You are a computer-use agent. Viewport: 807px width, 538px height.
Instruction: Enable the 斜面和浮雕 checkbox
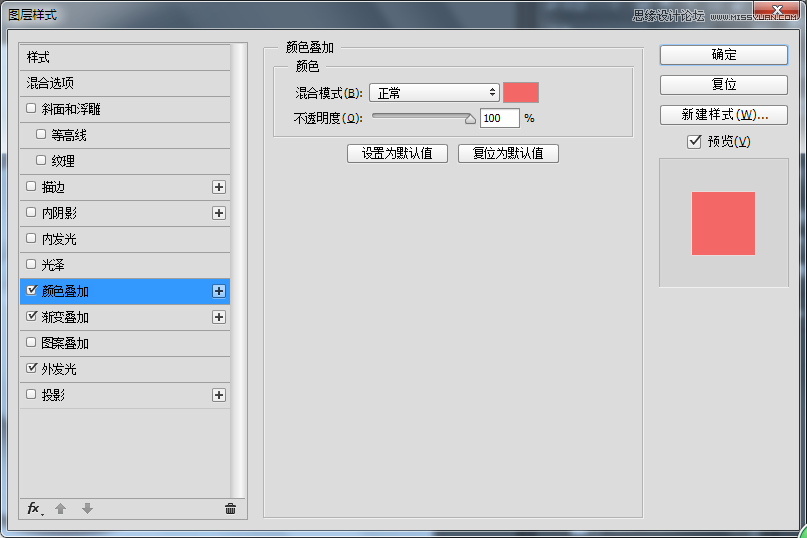[x=31, y=108]
